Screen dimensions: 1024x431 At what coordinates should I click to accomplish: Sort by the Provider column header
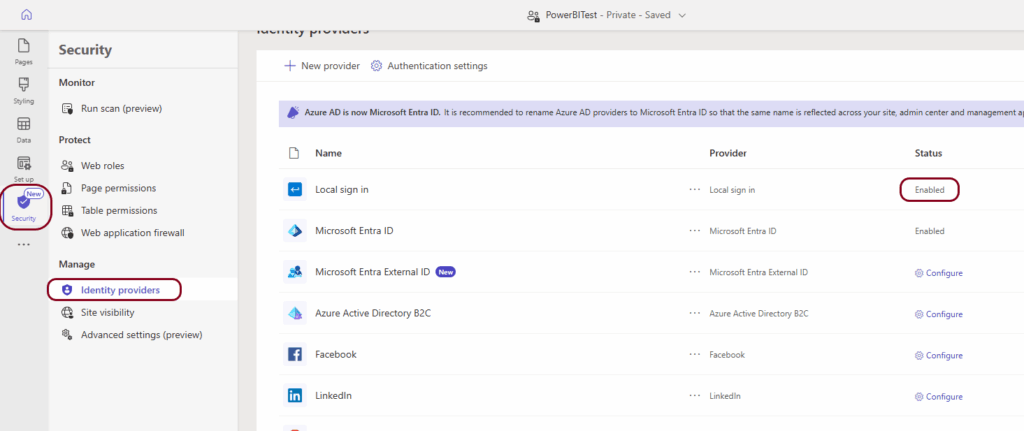coord(728,153)
